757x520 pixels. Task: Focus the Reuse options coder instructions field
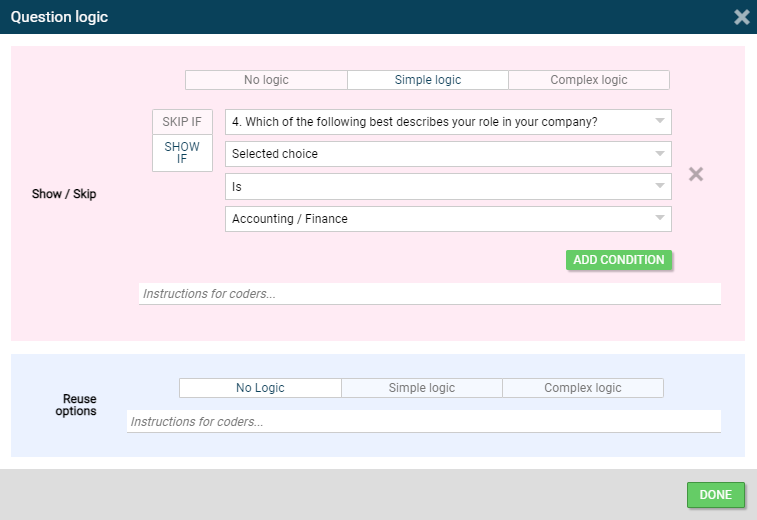tap(423, 422)
